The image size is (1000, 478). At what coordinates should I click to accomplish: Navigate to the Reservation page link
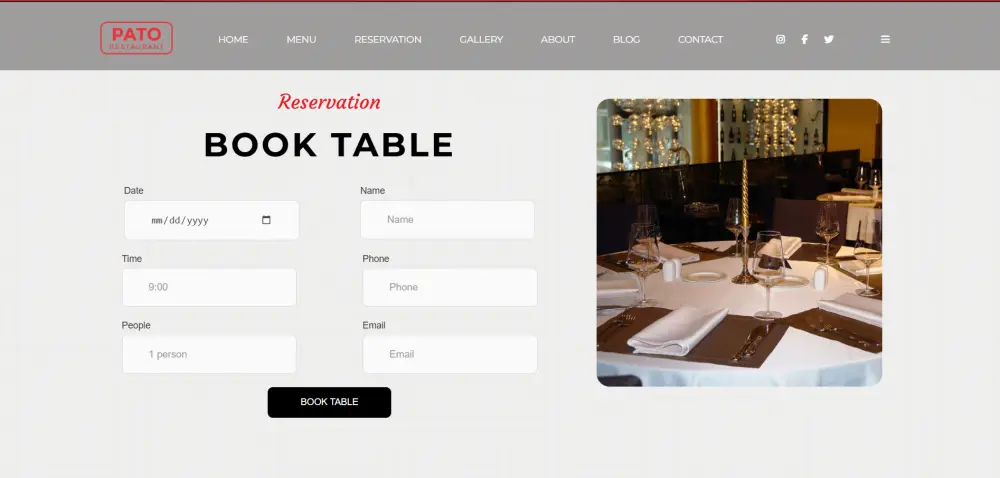click(388, 40)
